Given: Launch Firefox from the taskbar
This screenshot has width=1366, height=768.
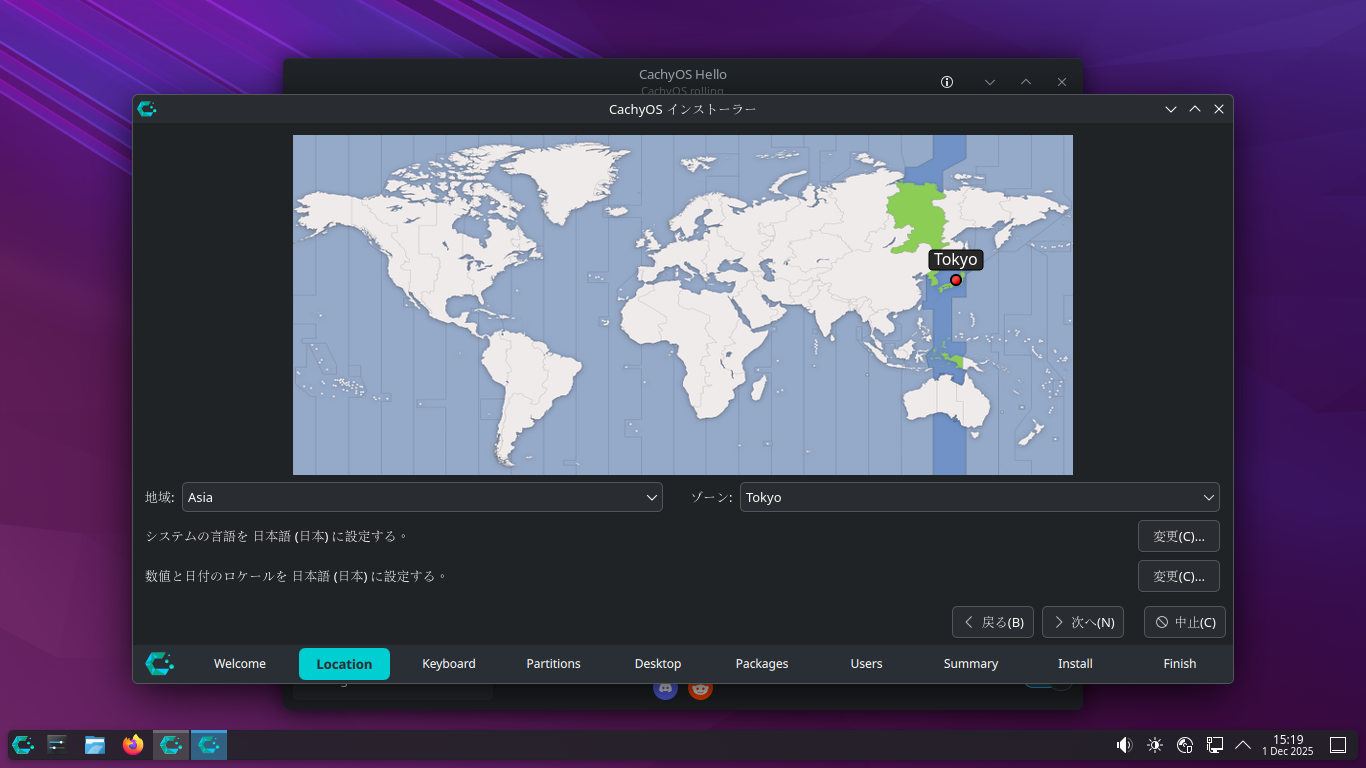Looking at the screenshot, I should pyautogui.click(x=133, y=744).
